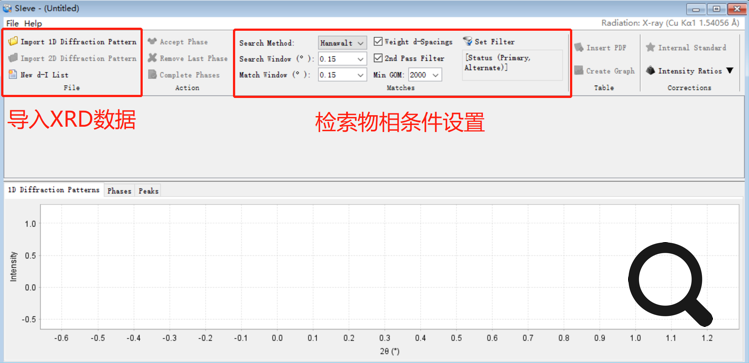The width and height of the screenshot is (749, 363).
Task: Click the New d-I List icon
Action: (13, 75)
